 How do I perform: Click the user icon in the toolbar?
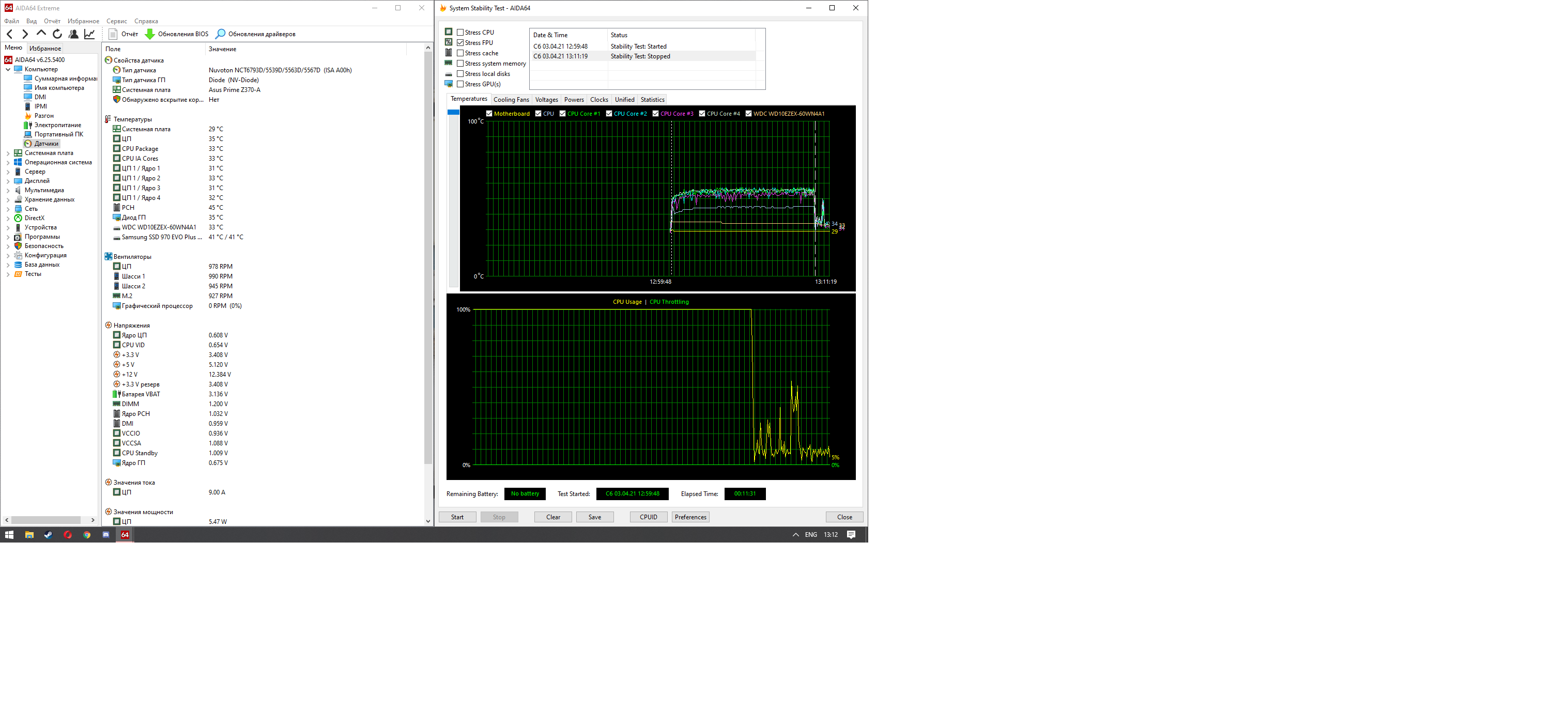[73, 34]
